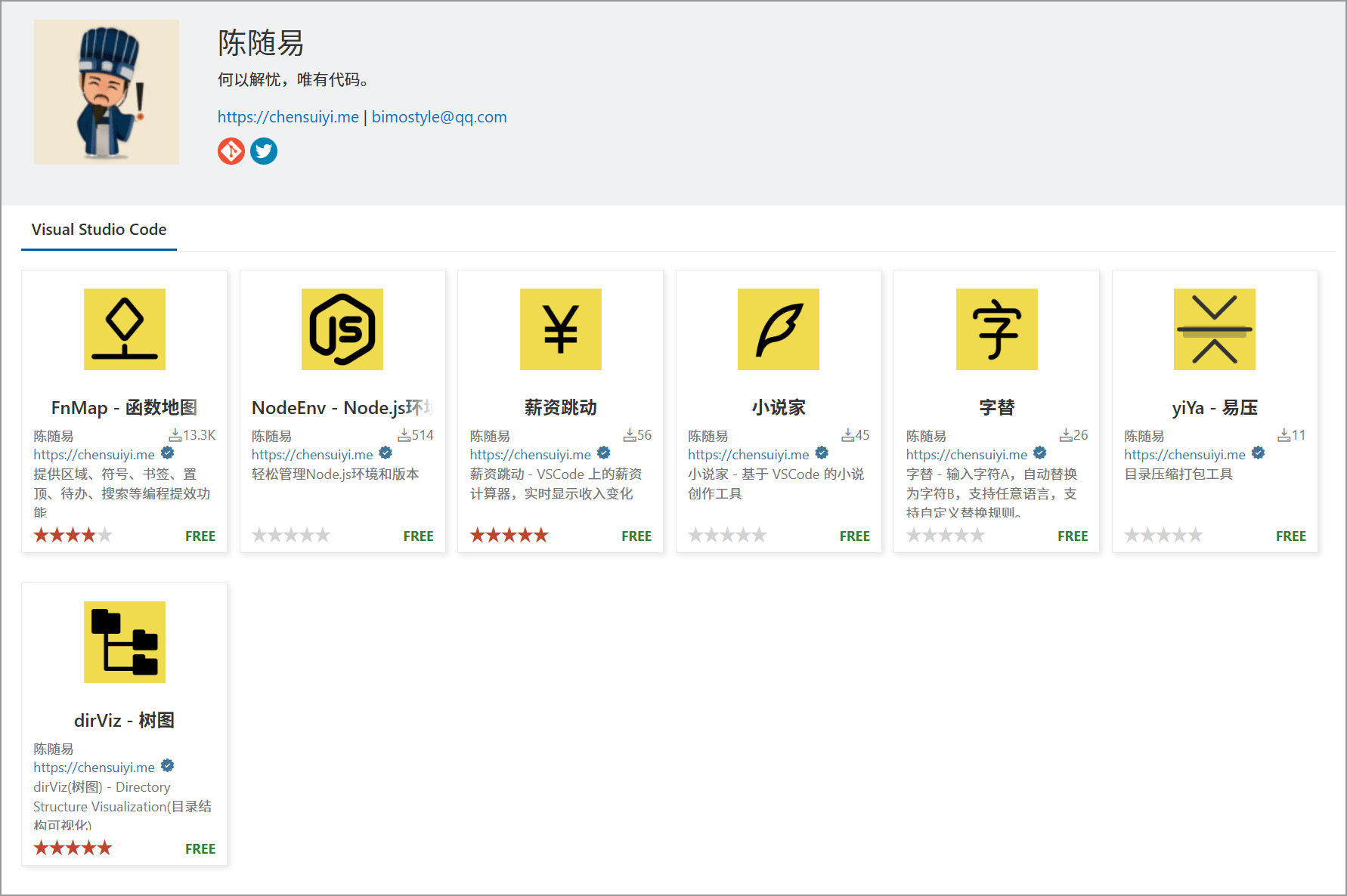1347x896 pixels.
Task: Click the FnMap four-star rating
Action: [x=73, y=536]
